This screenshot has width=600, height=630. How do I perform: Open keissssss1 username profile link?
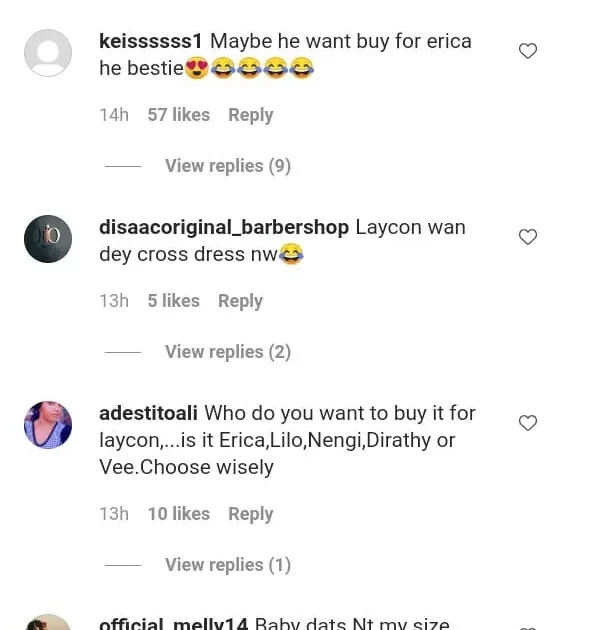pos(151,42)
